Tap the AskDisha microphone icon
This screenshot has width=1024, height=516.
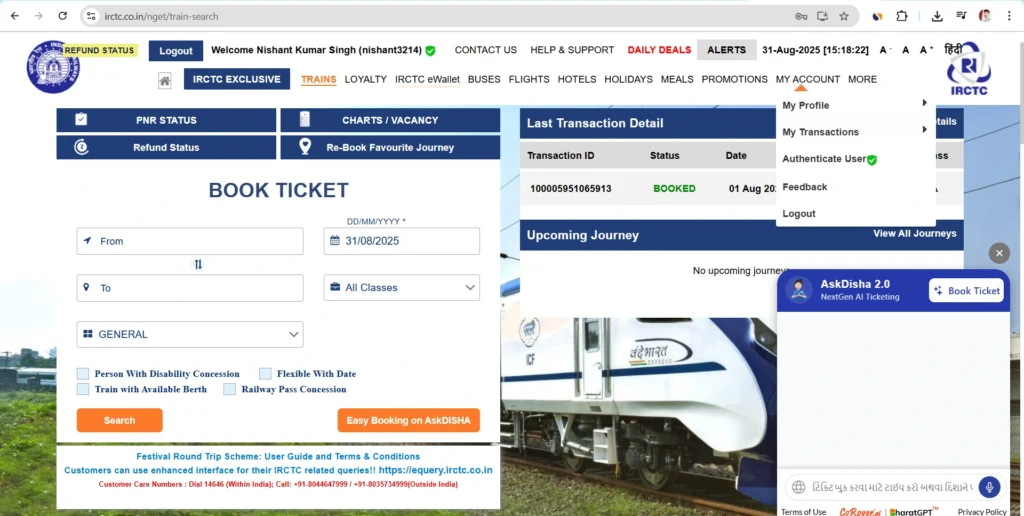pyautogui.click(x=989, y=487)
